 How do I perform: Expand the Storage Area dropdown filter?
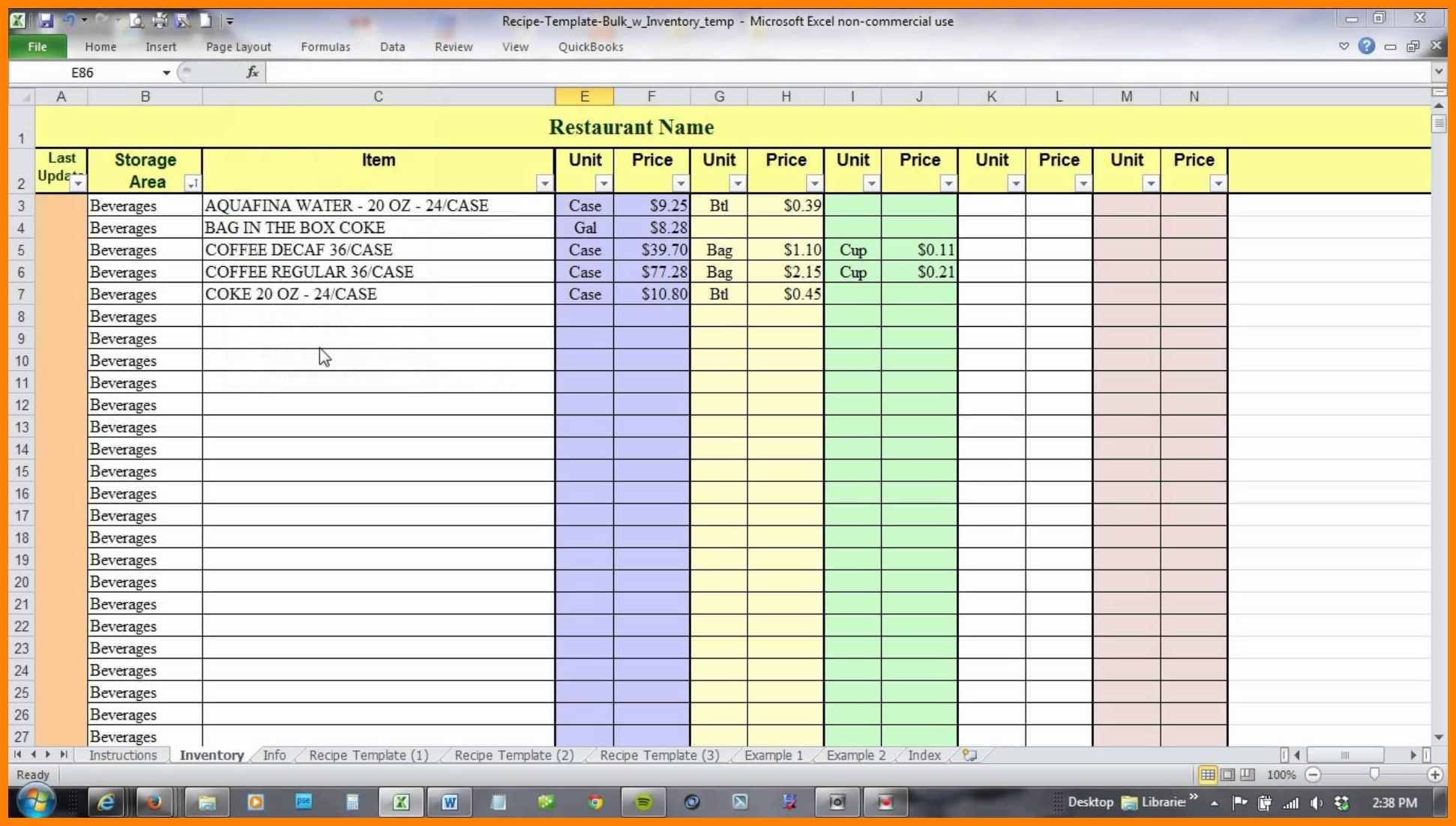click(x=192, y=184)
